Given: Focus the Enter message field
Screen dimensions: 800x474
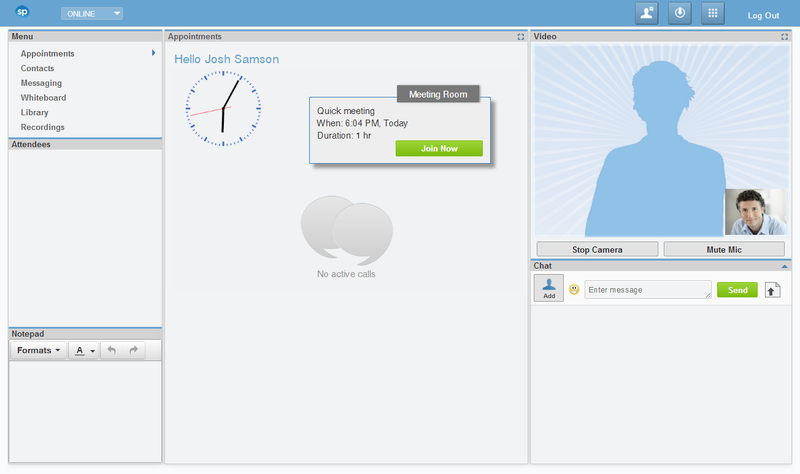Looking at the screenshot, I should click(x=648, y=290).
